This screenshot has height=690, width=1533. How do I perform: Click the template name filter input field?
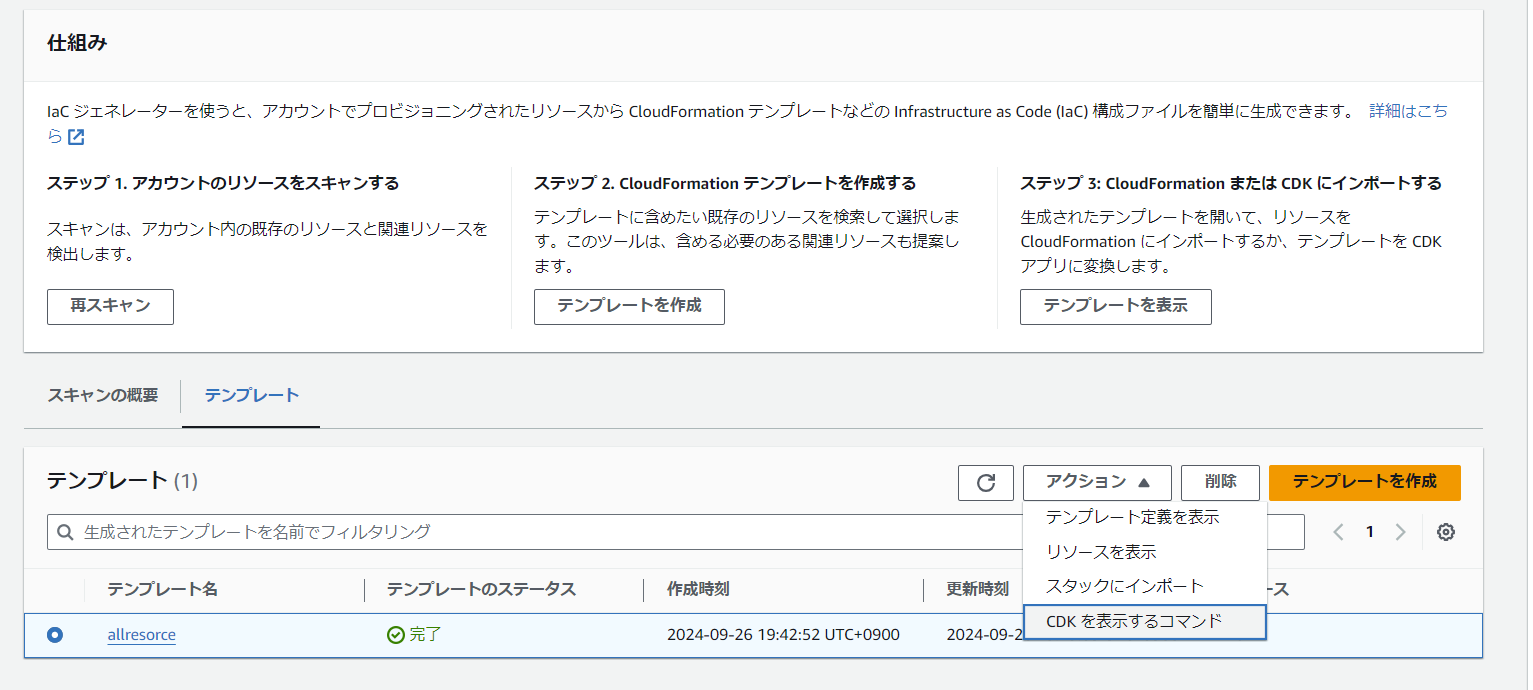(x=400, y=531)
